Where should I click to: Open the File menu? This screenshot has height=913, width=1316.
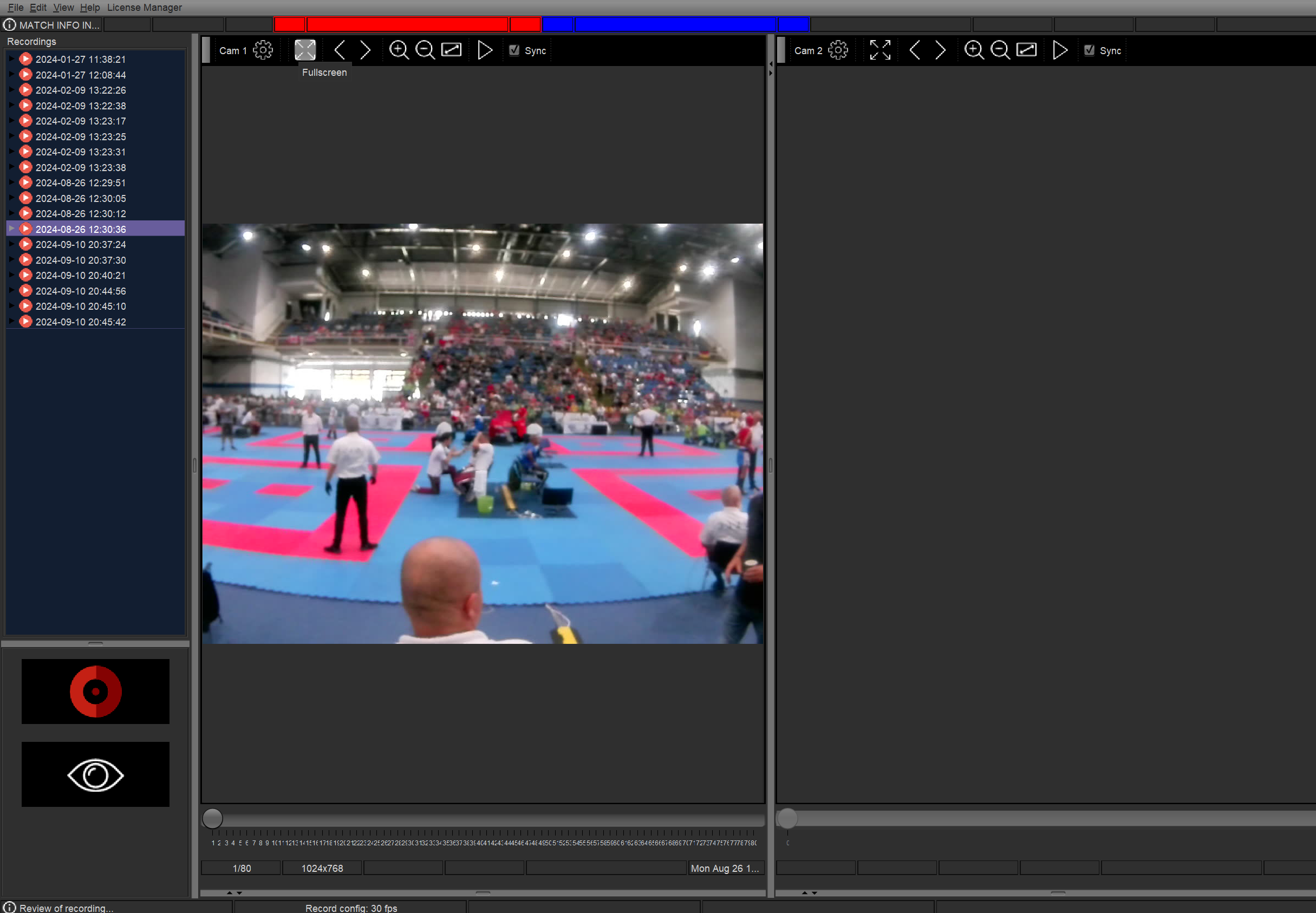point(16,8)
